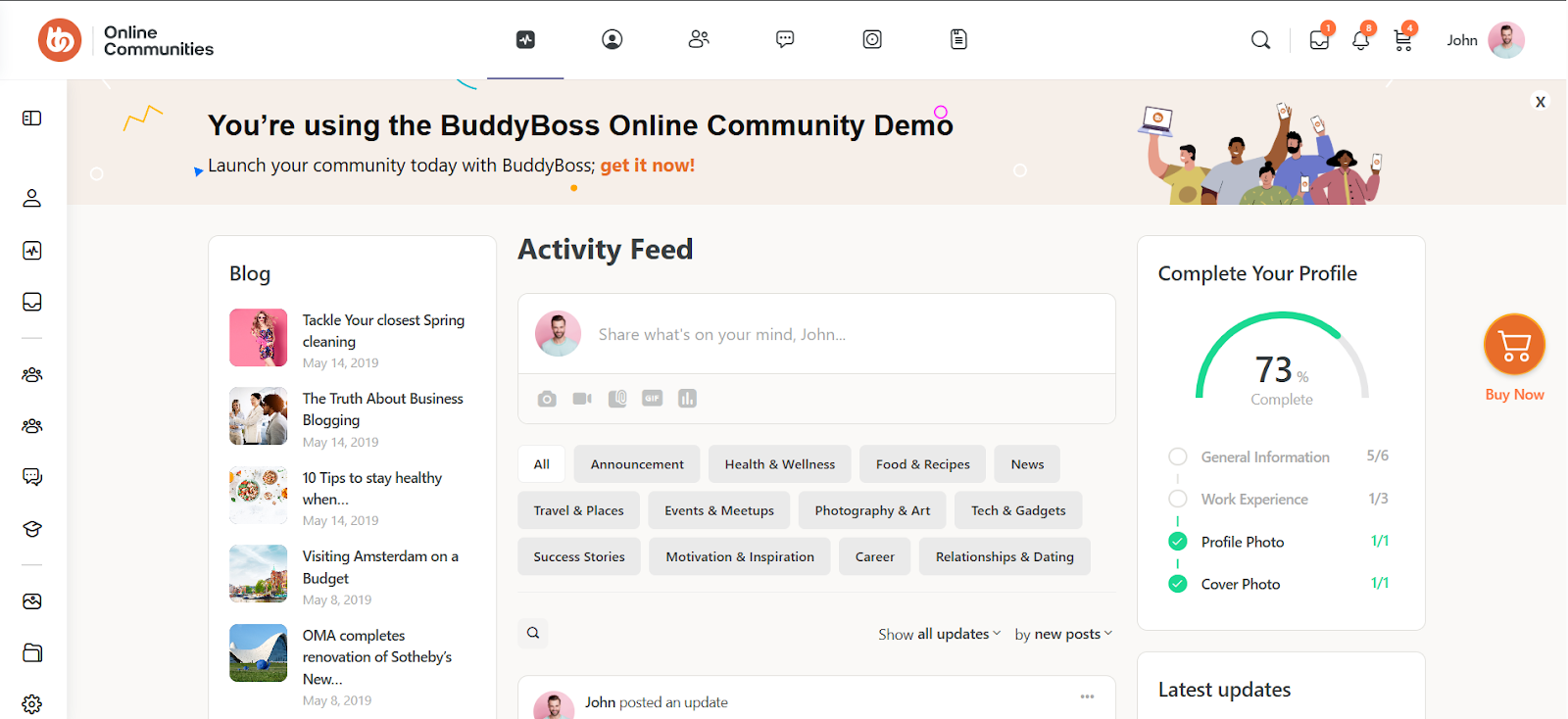
Task: Attach a document using the paperclip icon
Action: click(x=617, y=399)
